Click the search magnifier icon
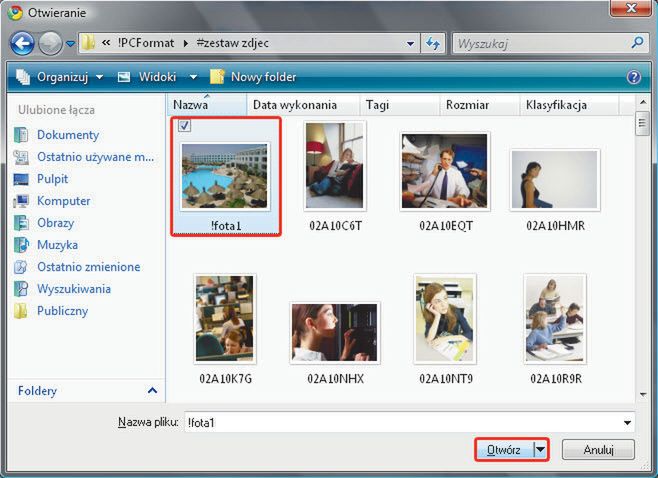 coord(637,42)
